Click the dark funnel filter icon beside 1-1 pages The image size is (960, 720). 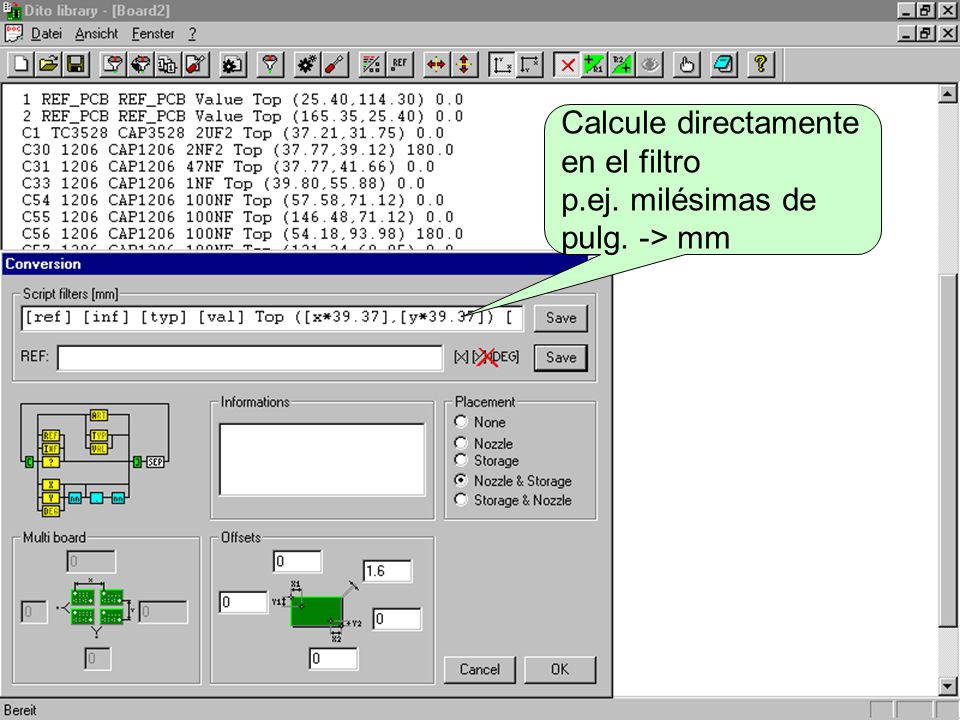[x=140, y=64]
